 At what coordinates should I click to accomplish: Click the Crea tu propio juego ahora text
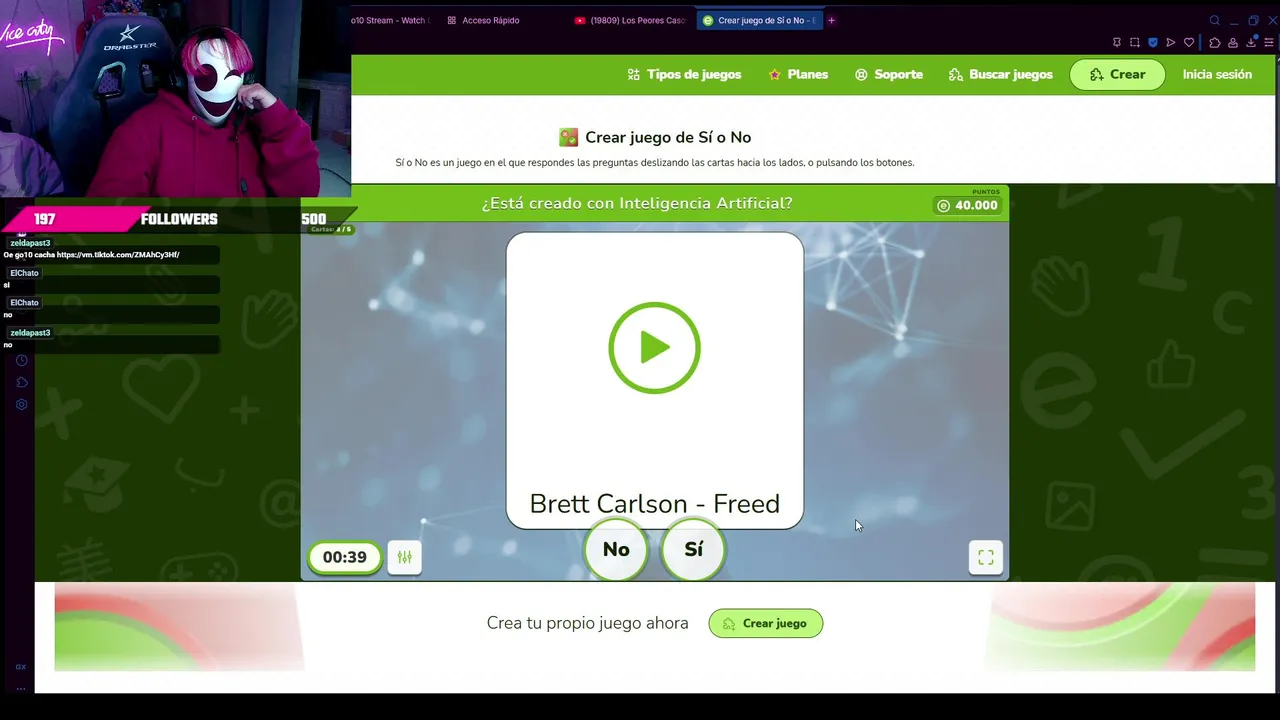click(x=587, y=623)
